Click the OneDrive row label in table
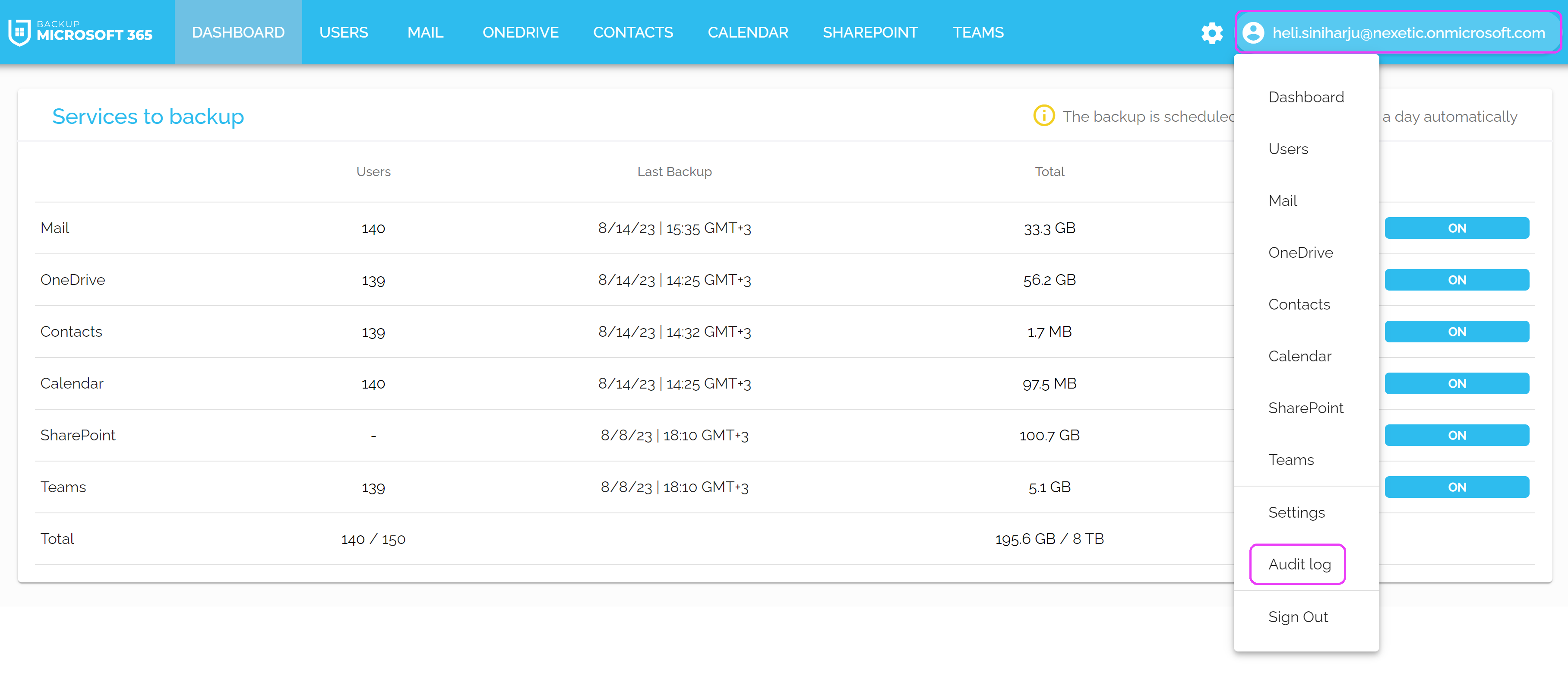Viewport: 1568px width, 683px height. [73, 280]
